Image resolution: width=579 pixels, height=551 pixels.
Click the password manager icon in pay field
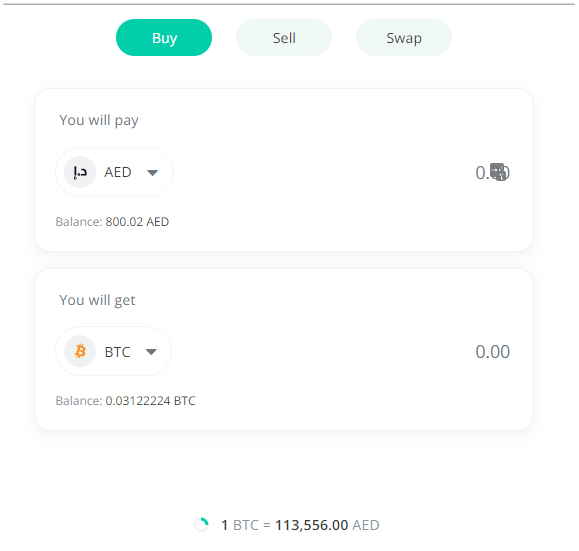pos(499,172)
